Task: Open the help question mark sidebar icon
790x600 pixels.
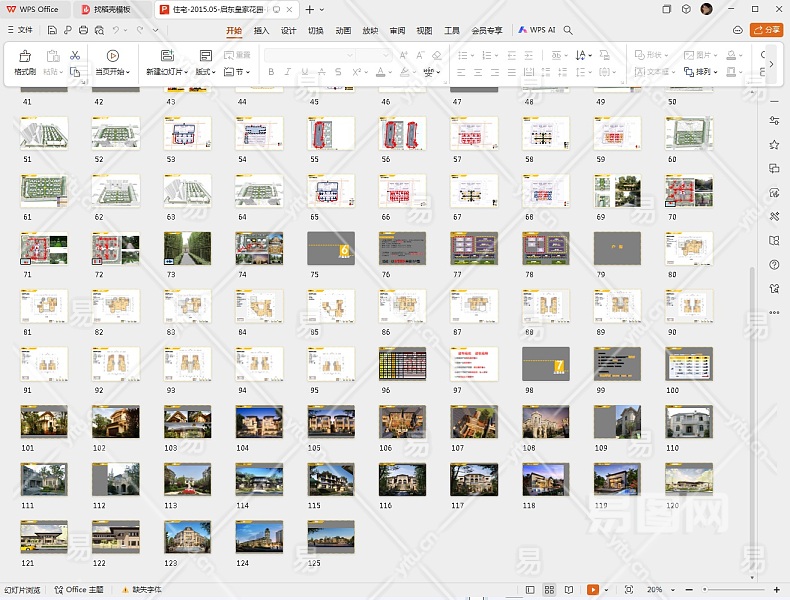Action: 774,265
